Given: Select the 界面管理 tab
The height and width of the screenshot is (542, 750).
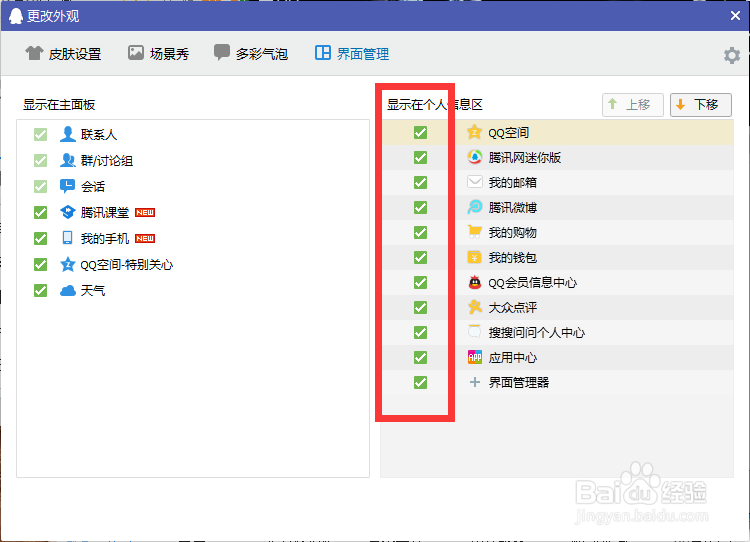Looking at the screenshot, I should point(352,54).
